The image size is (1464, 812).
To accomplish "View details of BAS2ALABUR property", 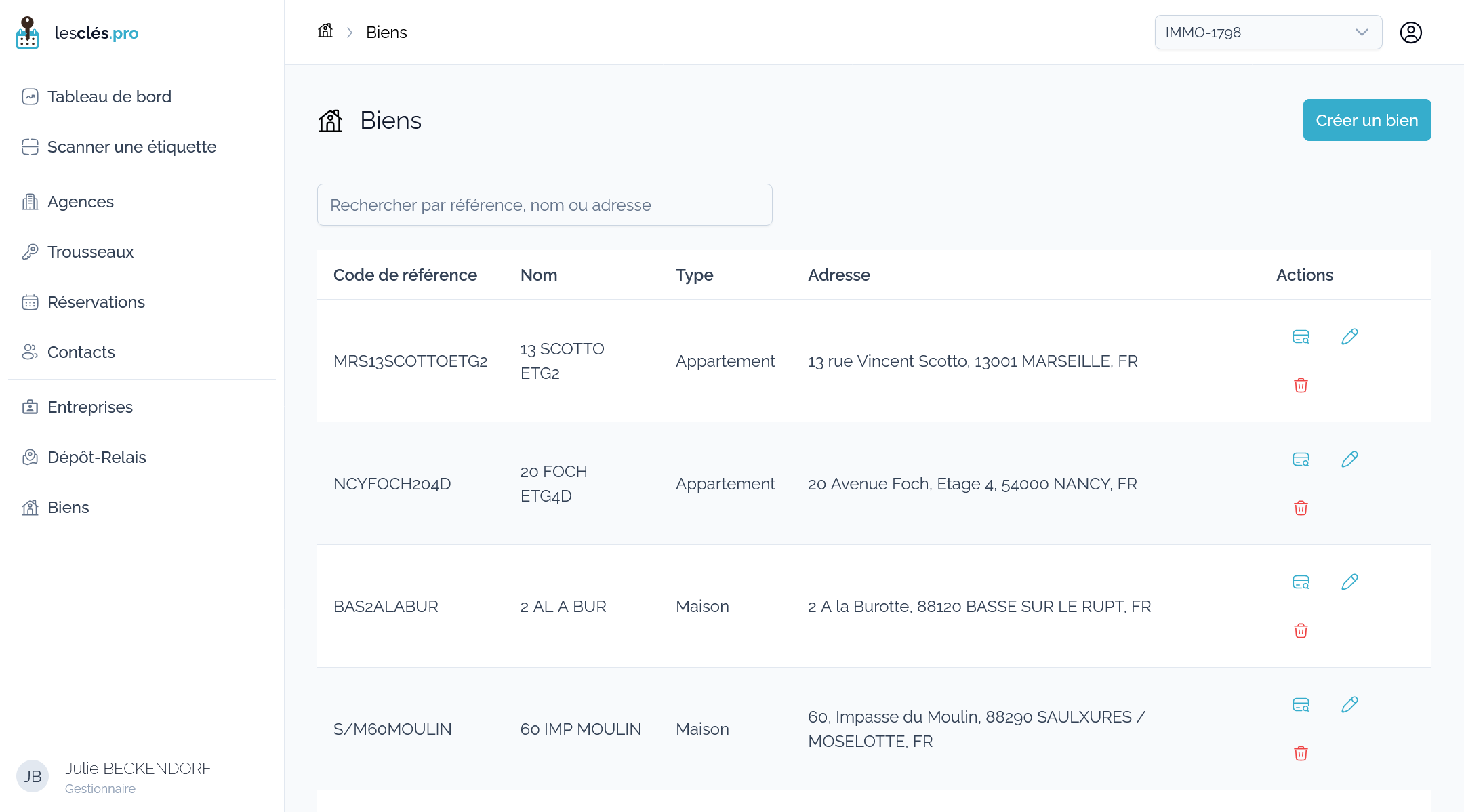I will (1301, 582).
